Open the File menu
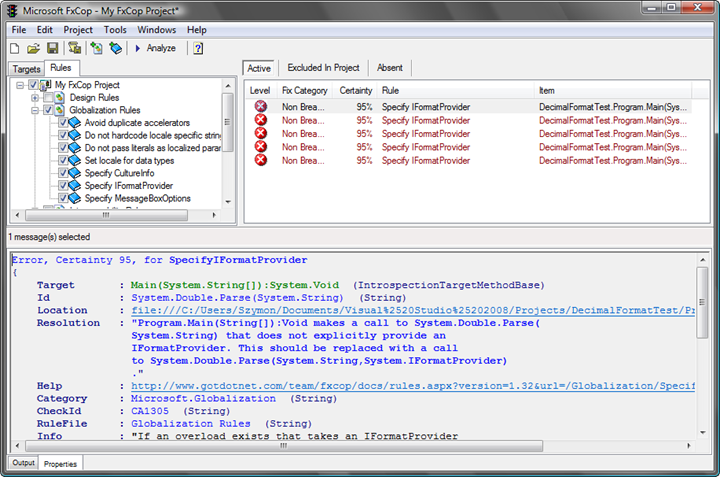 coord(19,30)
